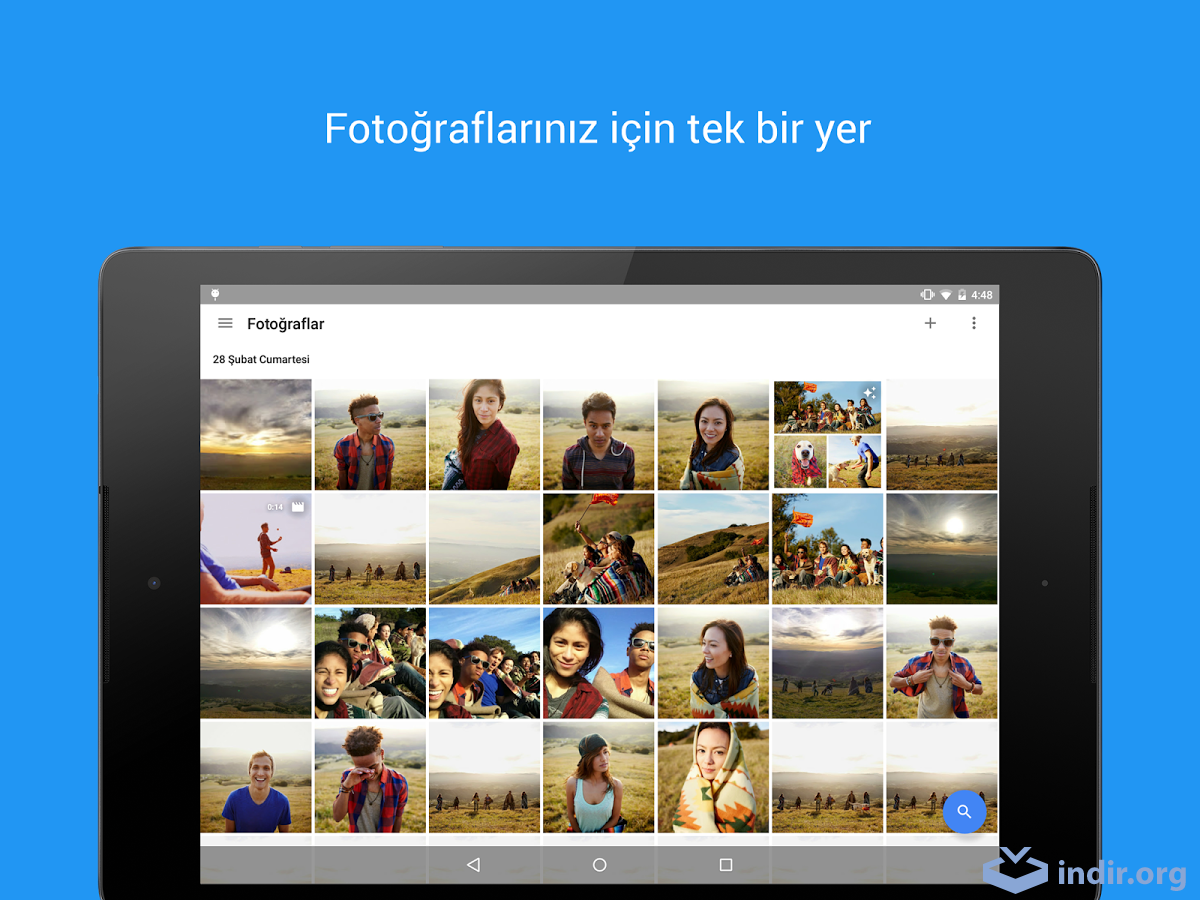
Task: Open the portrait of the man in blue shirt
Action: (255, 776)
